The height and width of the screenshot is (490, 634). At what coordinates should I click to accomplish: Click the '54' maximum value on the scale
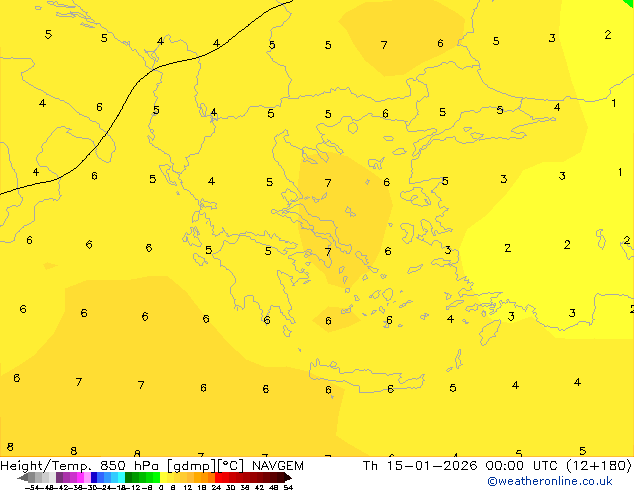point(288,487)
